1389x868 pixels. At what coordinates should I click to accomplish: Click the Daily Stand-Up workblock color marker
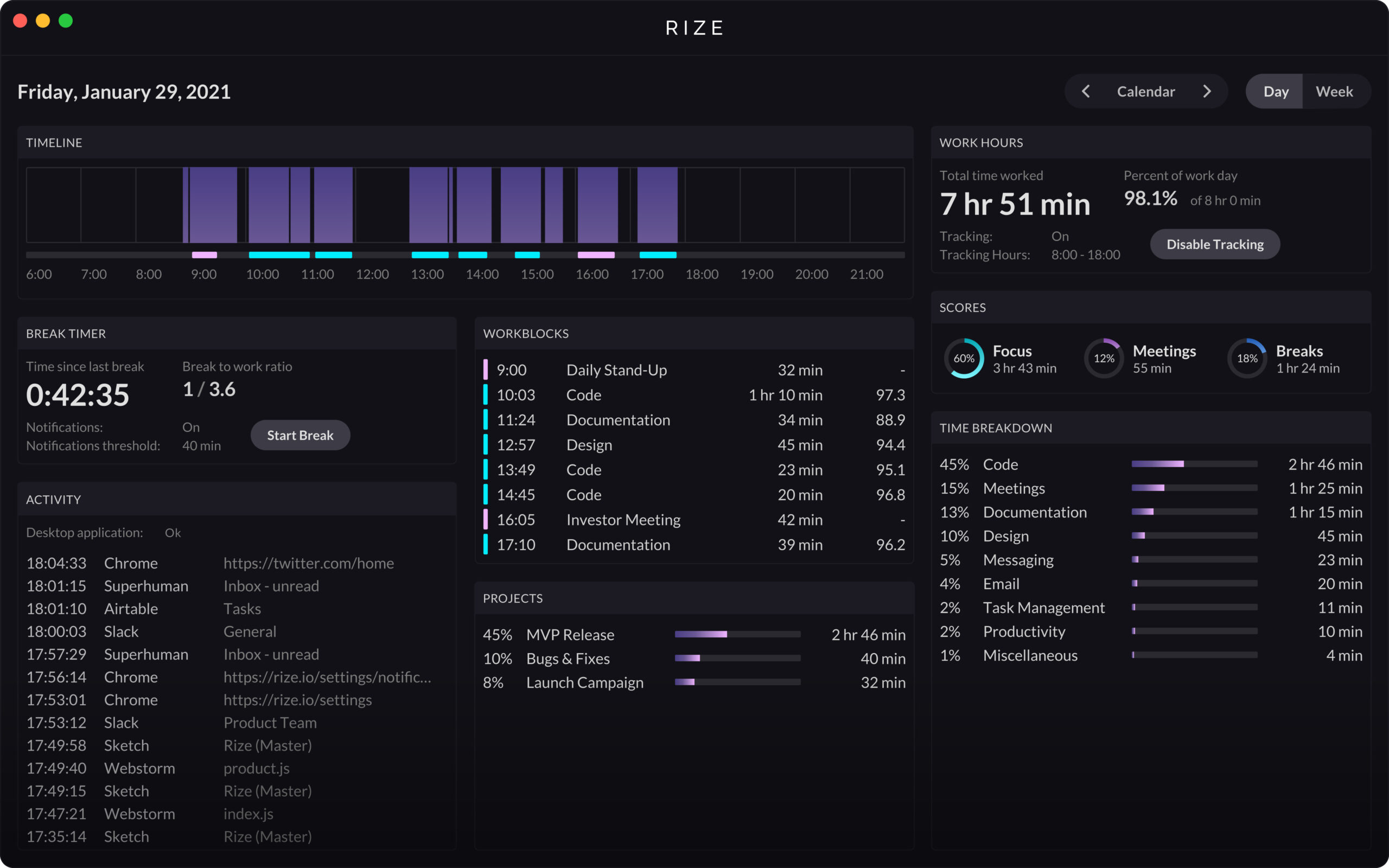click(486, 369)
